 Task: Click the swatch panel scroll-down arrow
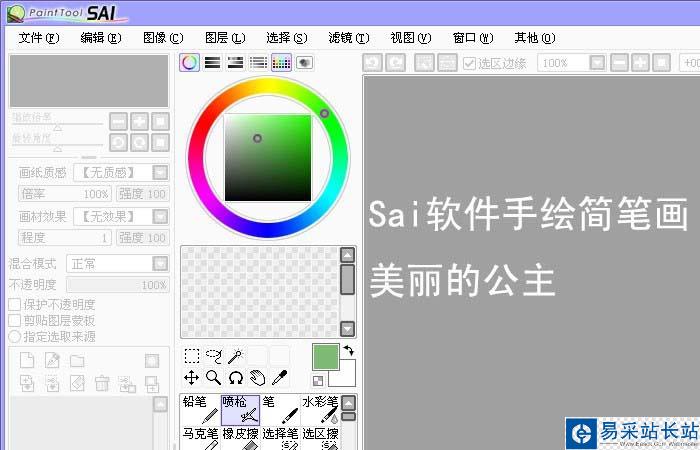(x=347, y=328)
